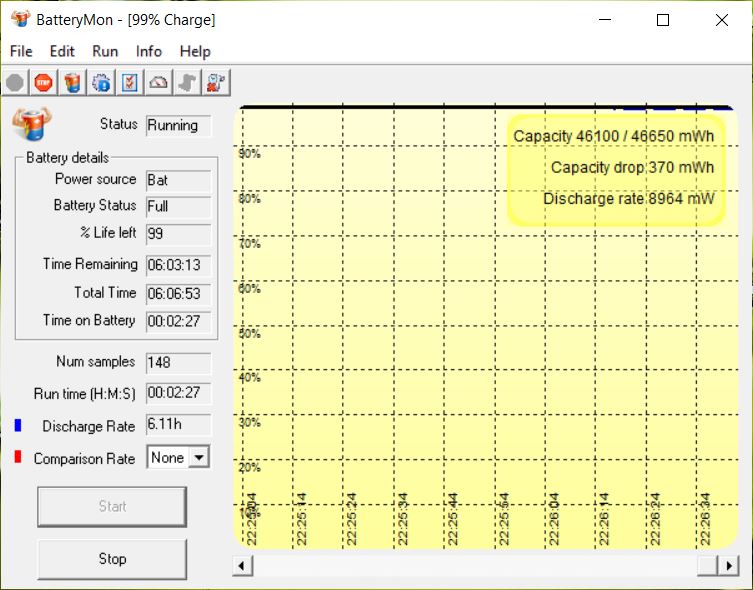Click the gear configuration toolbar icon

[x=101, y=83]
